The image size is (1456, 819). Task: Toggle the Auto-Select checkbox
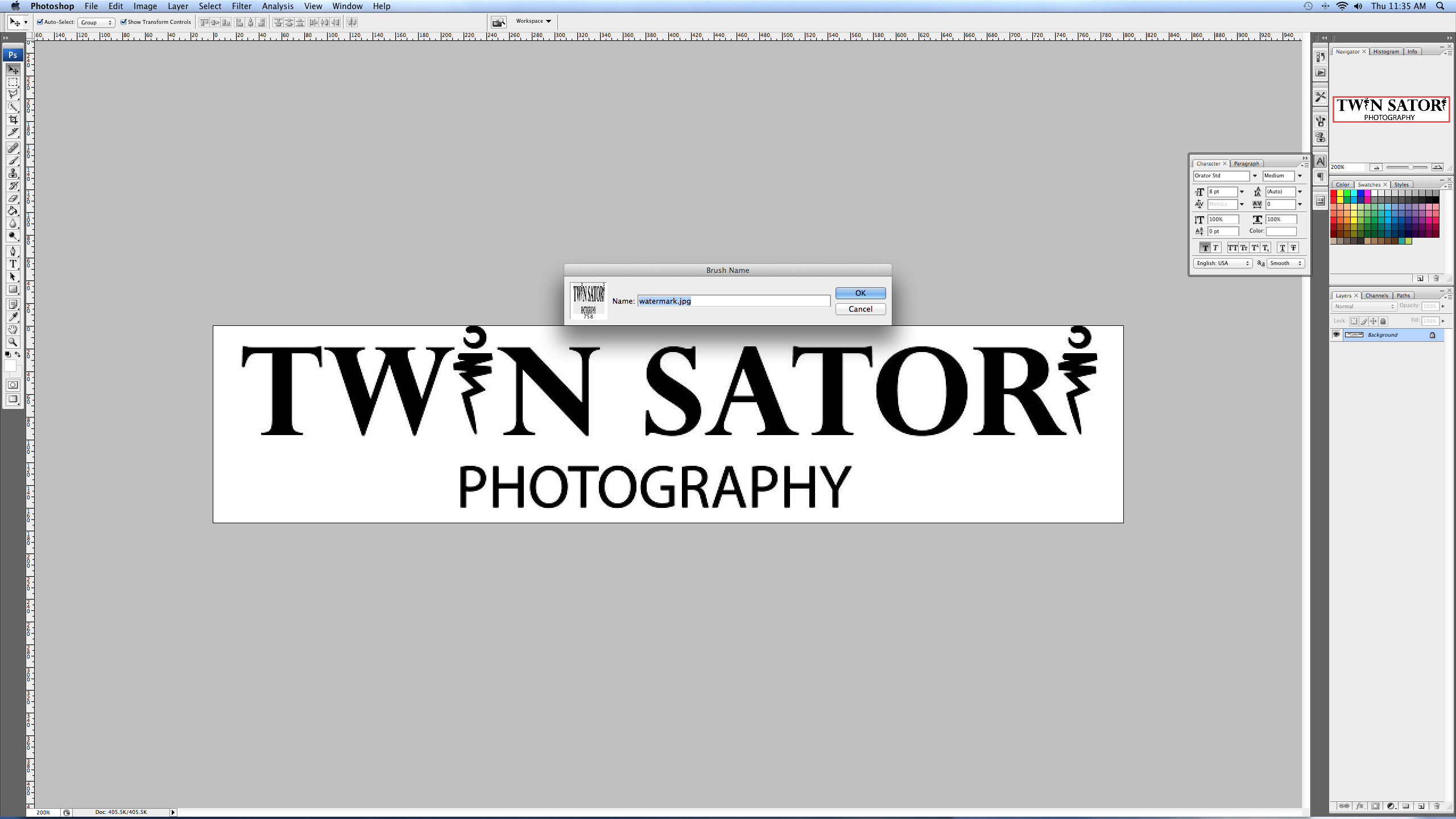click(40, 22)
